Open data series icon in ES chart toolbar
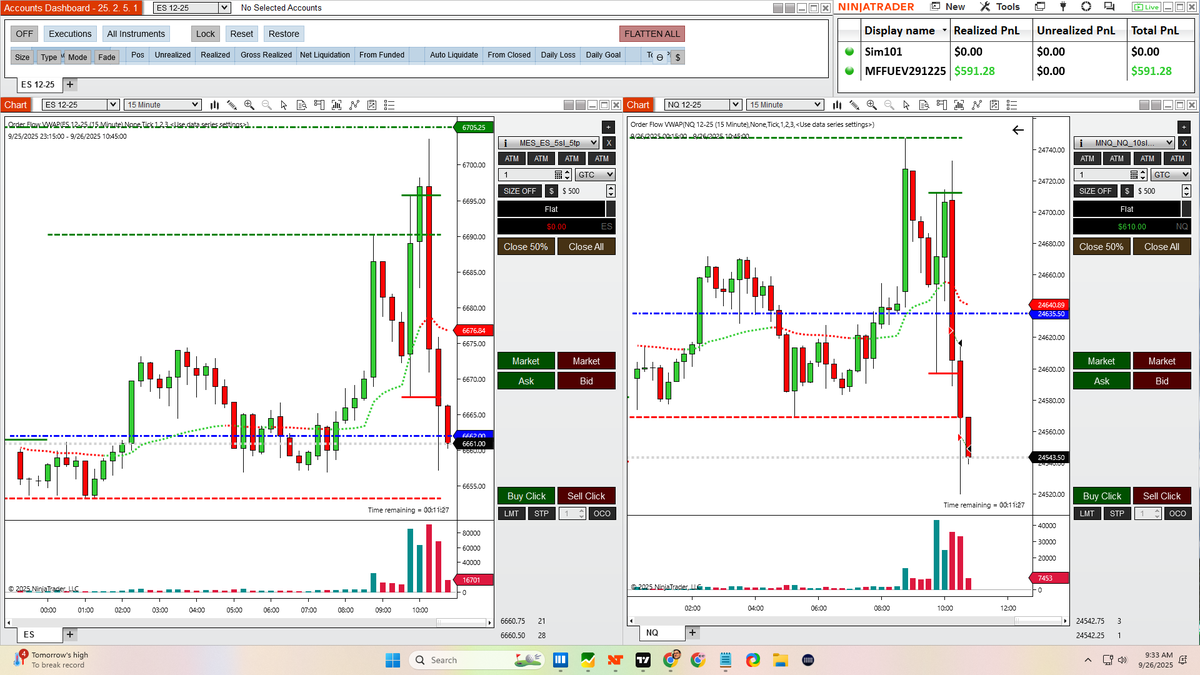 click(x=337, y=105)
